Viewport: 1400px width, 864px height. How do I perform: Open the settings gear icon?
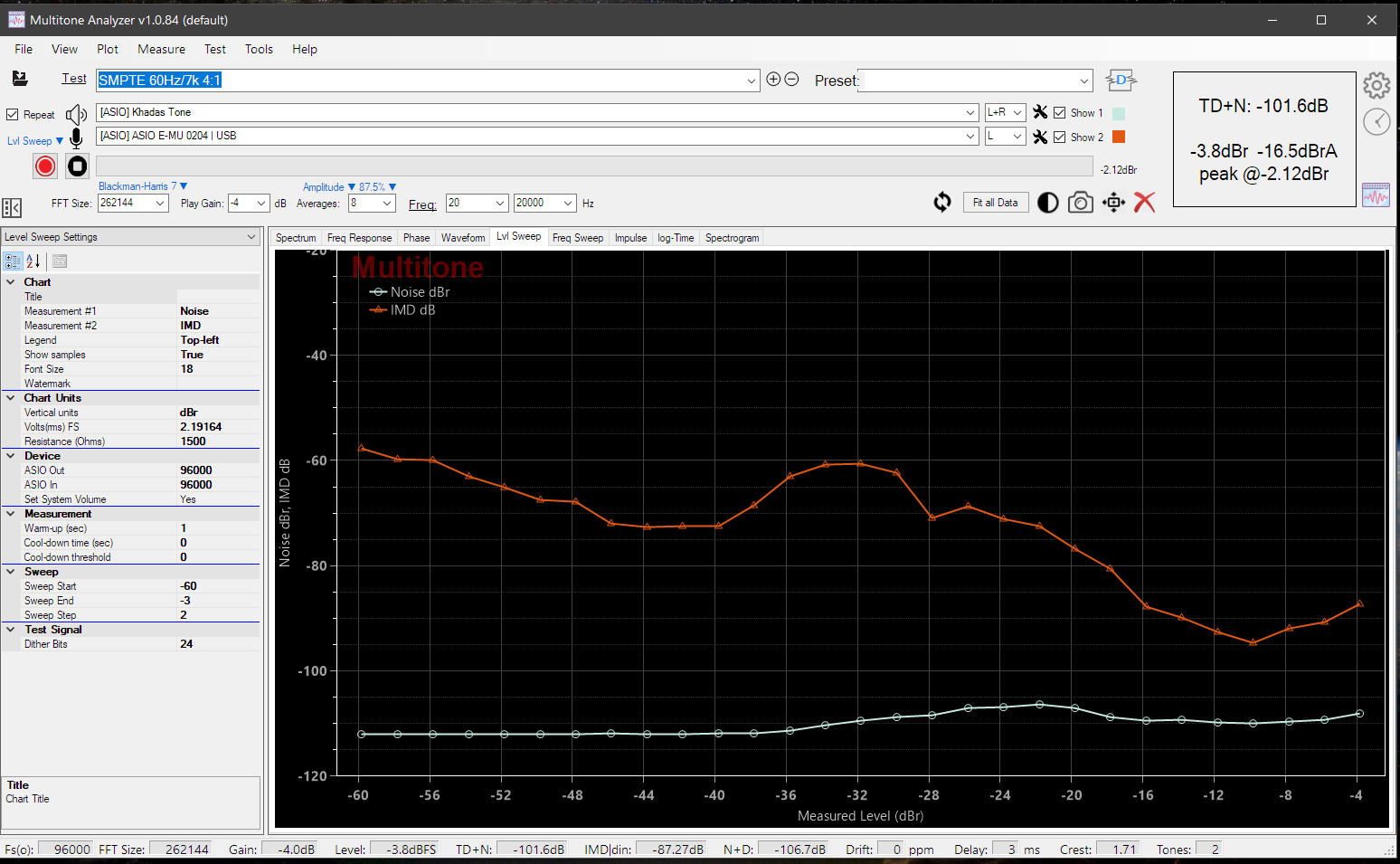pos(1376,86)
